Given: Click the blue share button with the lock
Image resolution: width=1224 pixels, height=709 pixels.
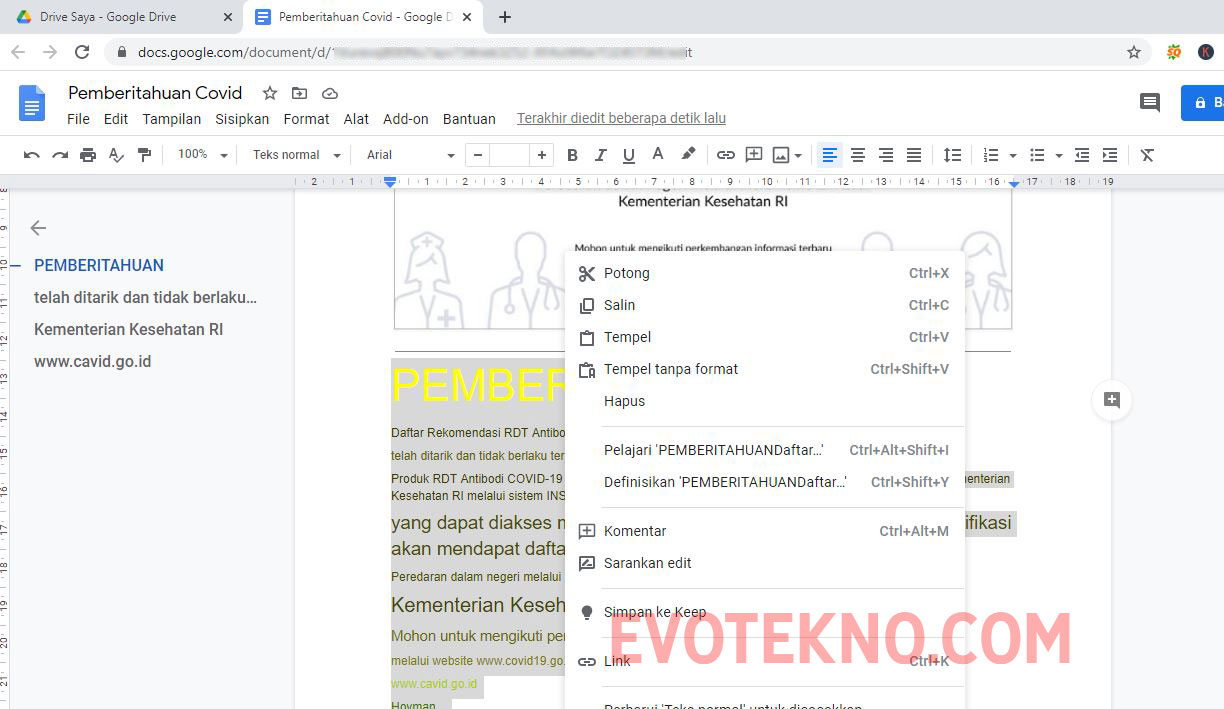Looking at the screenshot, I should click(x=1203, y=102).
